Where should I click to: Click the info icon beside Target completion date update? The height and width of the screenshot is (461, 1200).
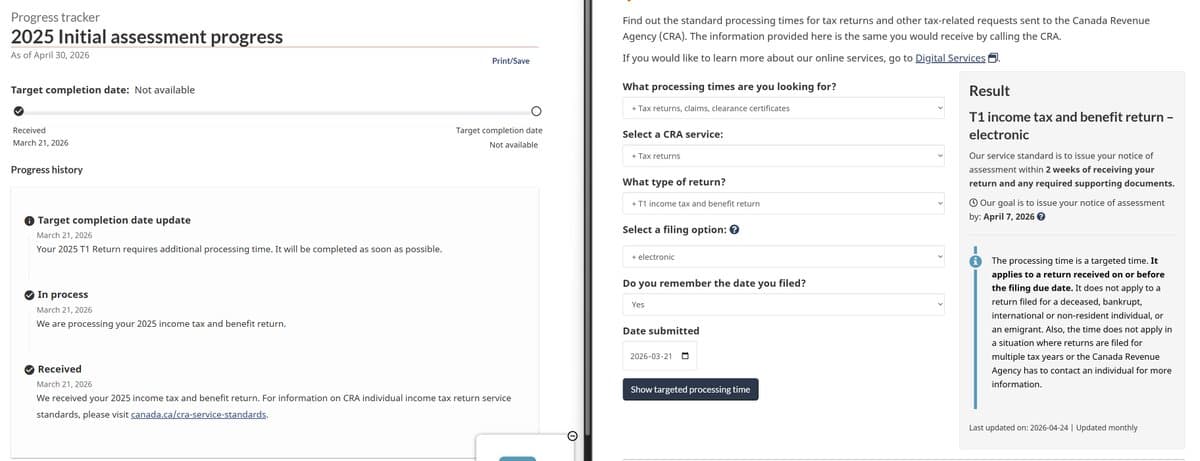(x=29, y=220)
